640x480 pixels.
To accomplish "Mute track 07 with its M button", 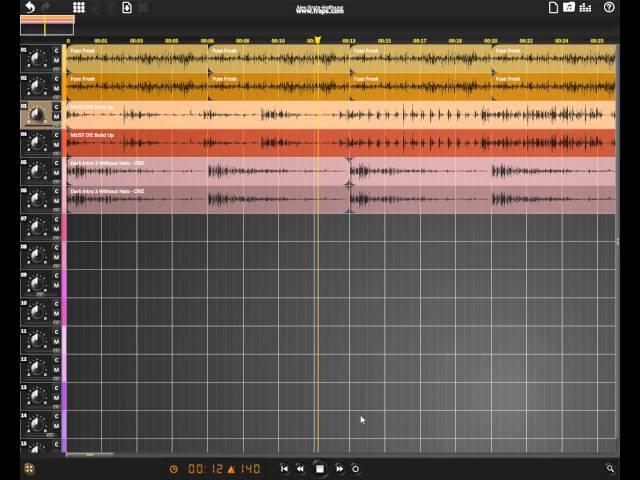I will (x=56, y=229).
